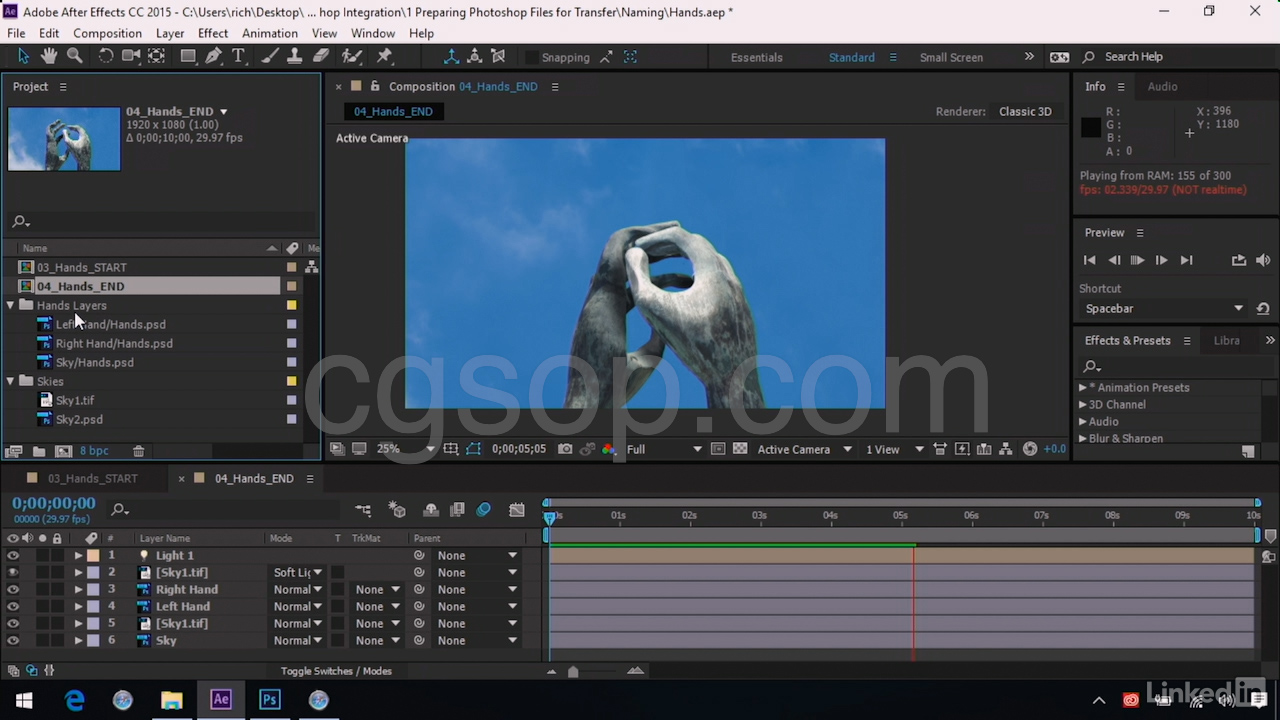Select the Rectangle shape tool
The width and height of the screenshot is (1280, 720).
[x=188, y=57]
